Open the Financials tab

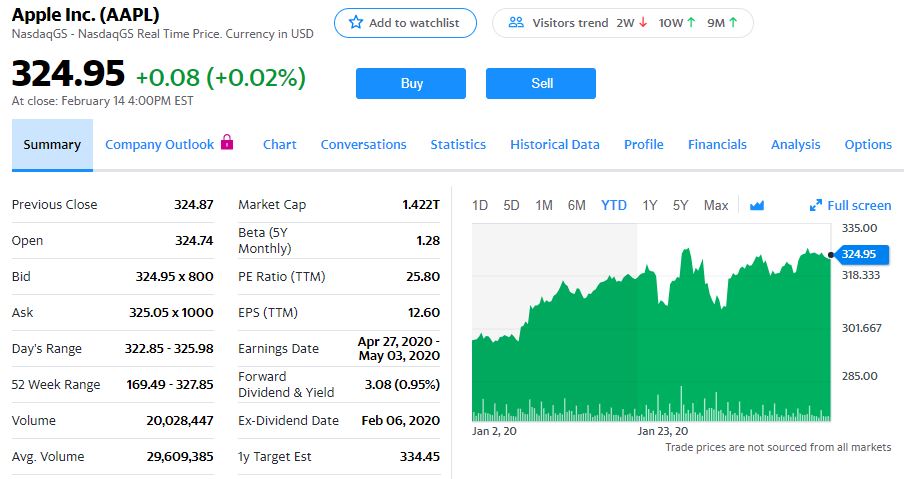(x=717, y=145)
